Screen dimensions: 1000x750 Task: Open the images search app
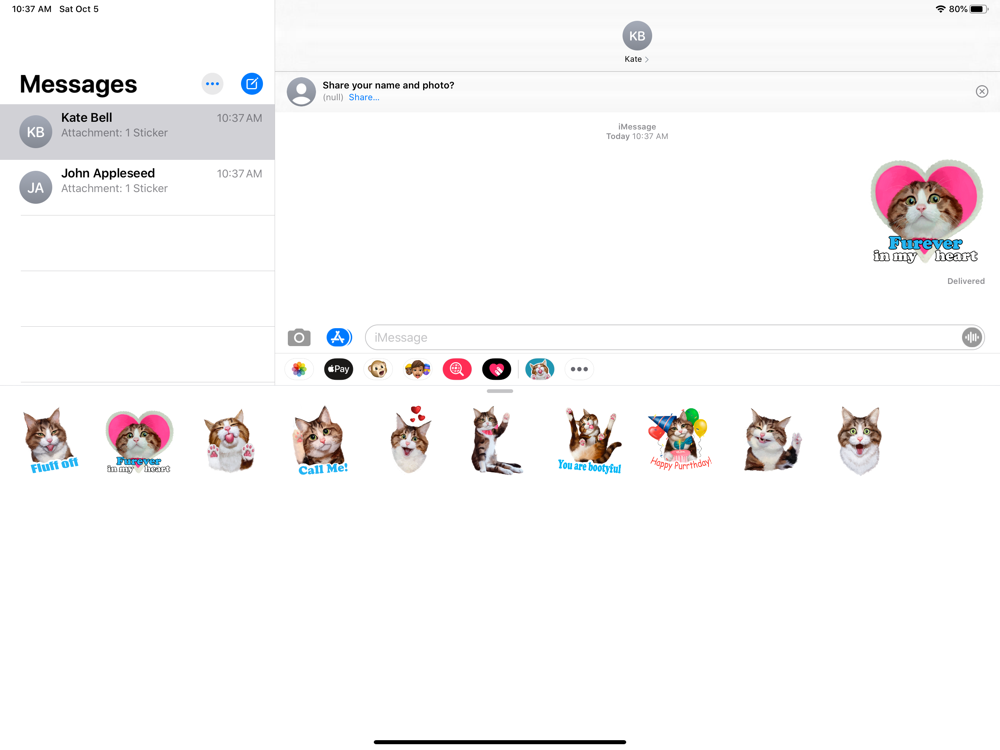coord(457,369)
